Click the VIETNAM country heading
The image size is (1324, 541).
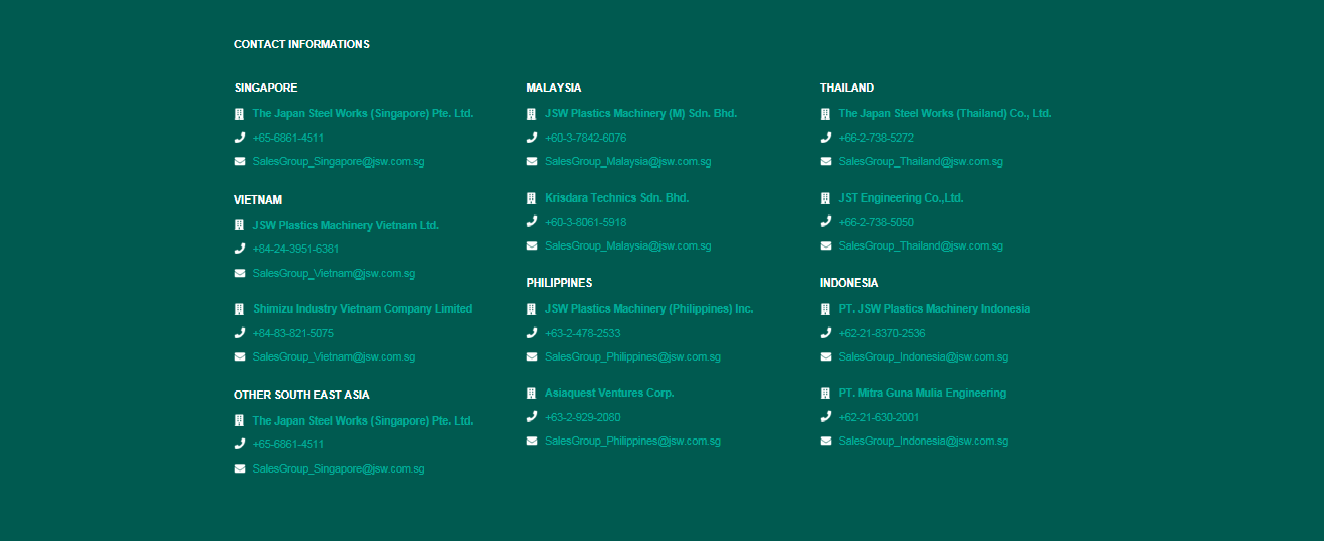click(258, 200)
